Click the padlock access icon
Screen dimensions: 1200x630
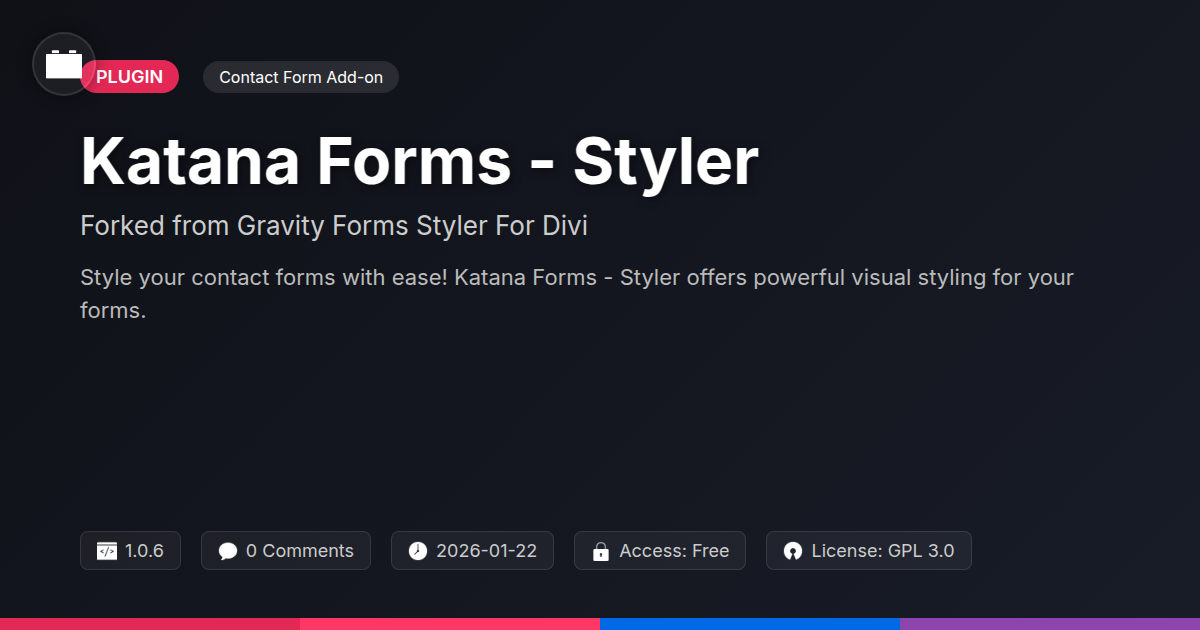601,551
